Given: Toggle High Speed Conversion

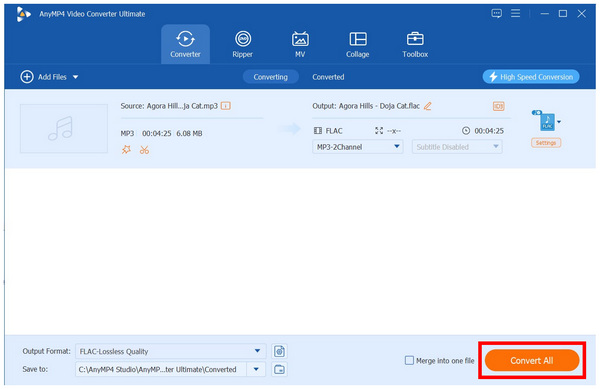Looking at the screenshot, I should point(531,77).
